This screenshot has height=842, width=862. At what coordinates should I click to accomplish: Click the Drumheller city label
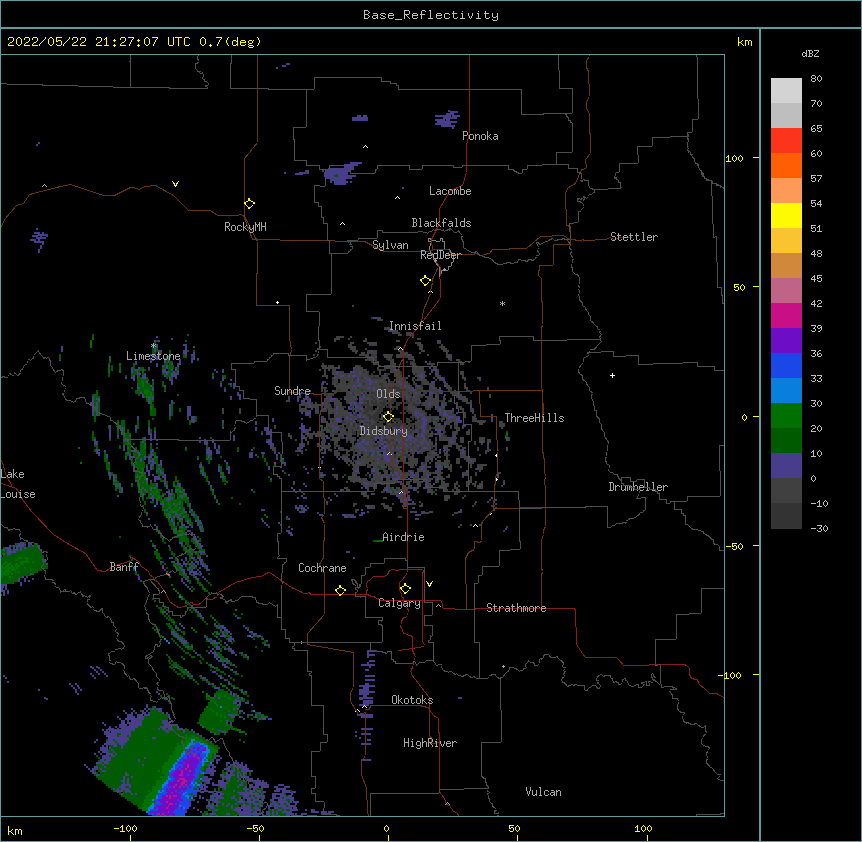tap(638, 487)
